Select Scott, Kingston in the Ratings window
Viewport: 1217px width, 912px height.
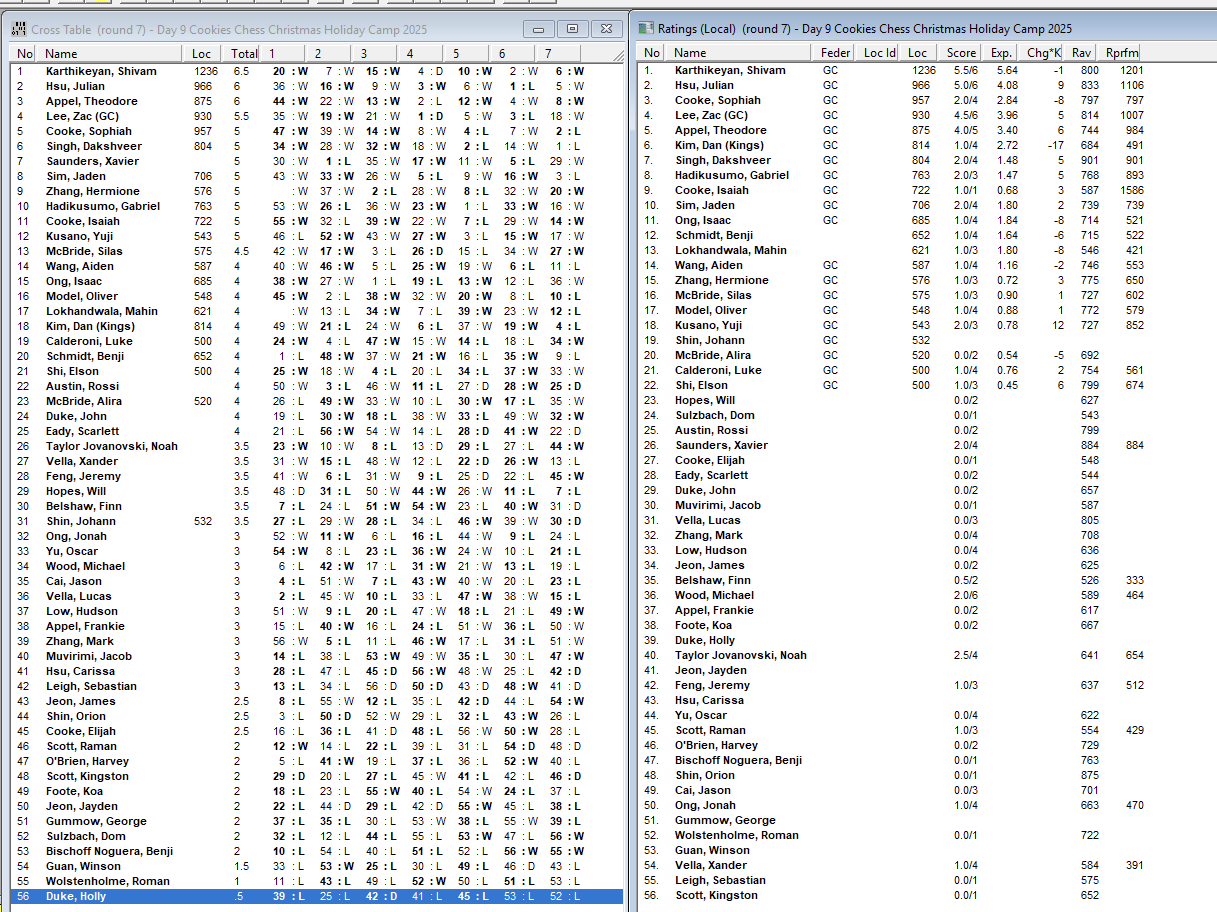715,895
